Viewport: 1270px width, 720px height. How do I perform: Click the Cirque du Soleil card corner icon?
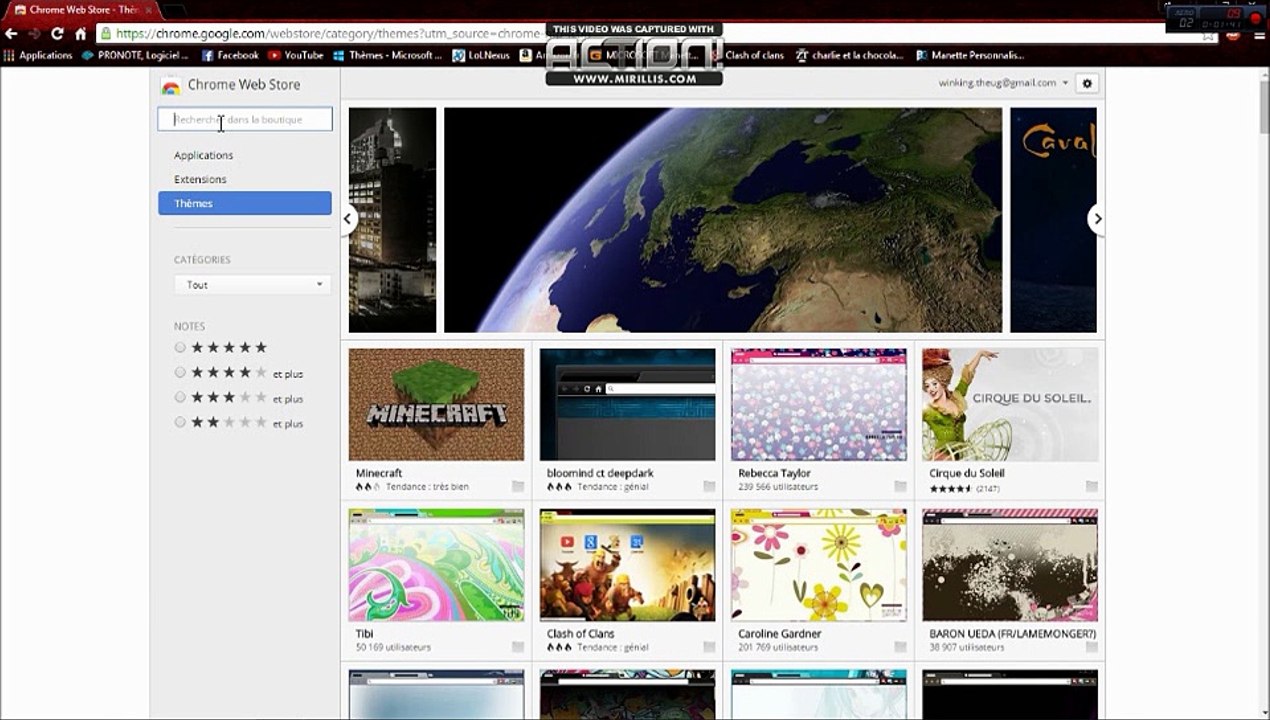click(1092, 487)
